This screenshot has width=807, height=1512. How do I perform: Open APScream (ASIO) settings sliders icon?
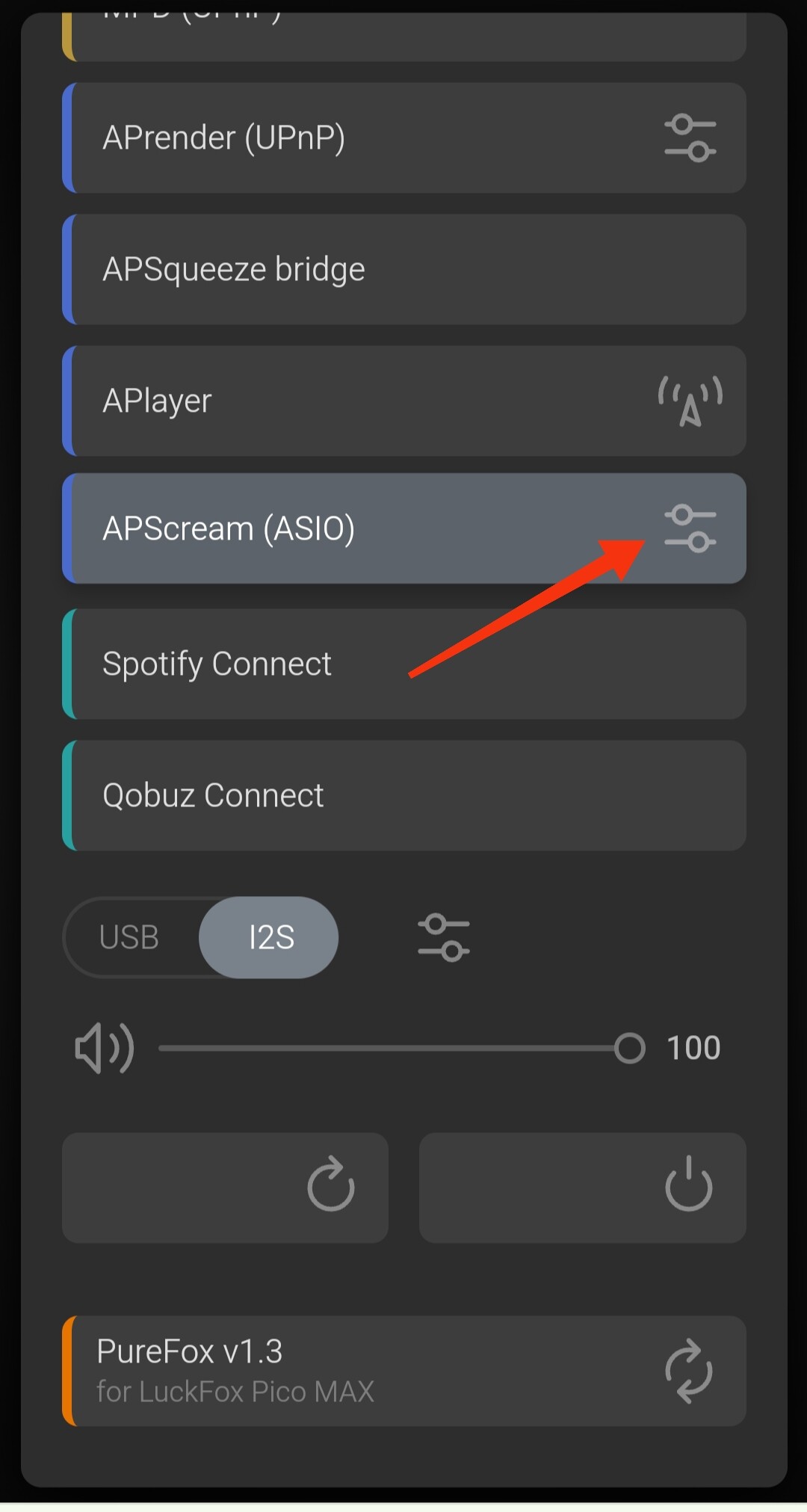(x=690, y=528)
